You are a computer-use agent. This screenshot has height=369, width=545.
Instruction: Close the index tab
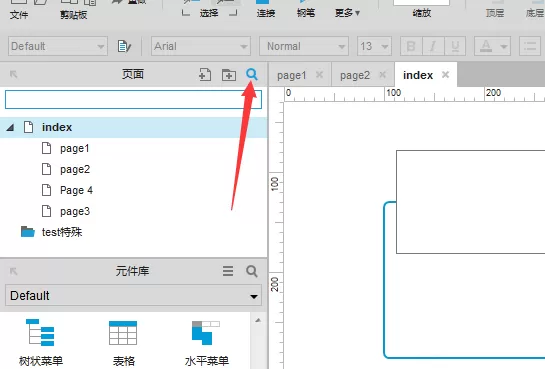445,75
